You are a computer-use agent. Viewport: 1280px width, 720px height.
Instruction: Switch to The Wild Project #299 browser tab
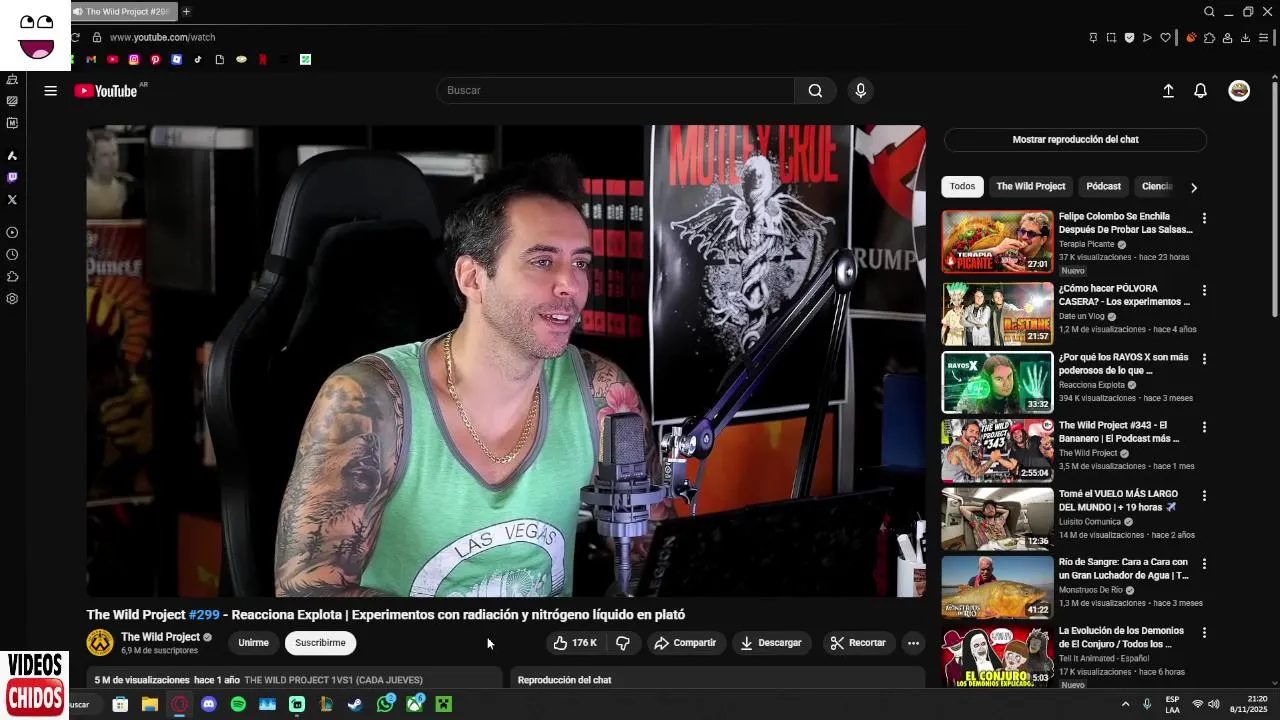coord(122,12)
